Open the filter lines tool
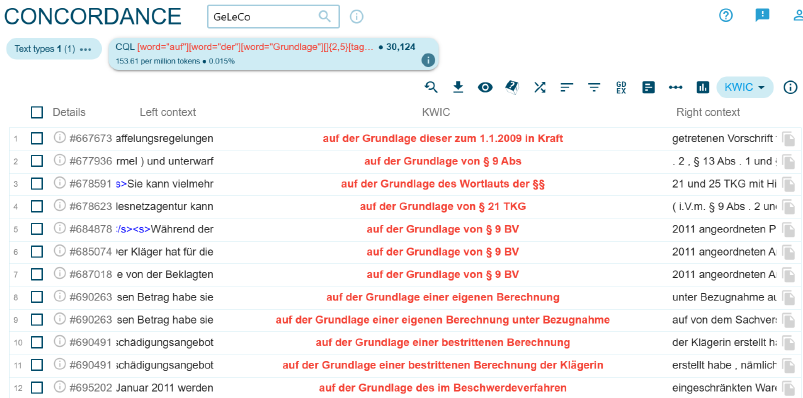Viewport: 803px width, 398px height. tap(594, 88)
